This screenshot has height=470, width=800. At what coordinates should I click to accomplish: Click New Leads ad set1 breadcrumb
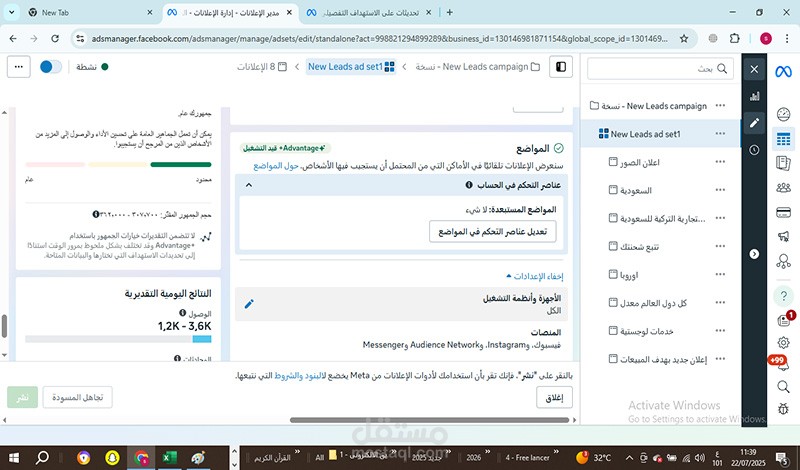(x=351, y=67)
